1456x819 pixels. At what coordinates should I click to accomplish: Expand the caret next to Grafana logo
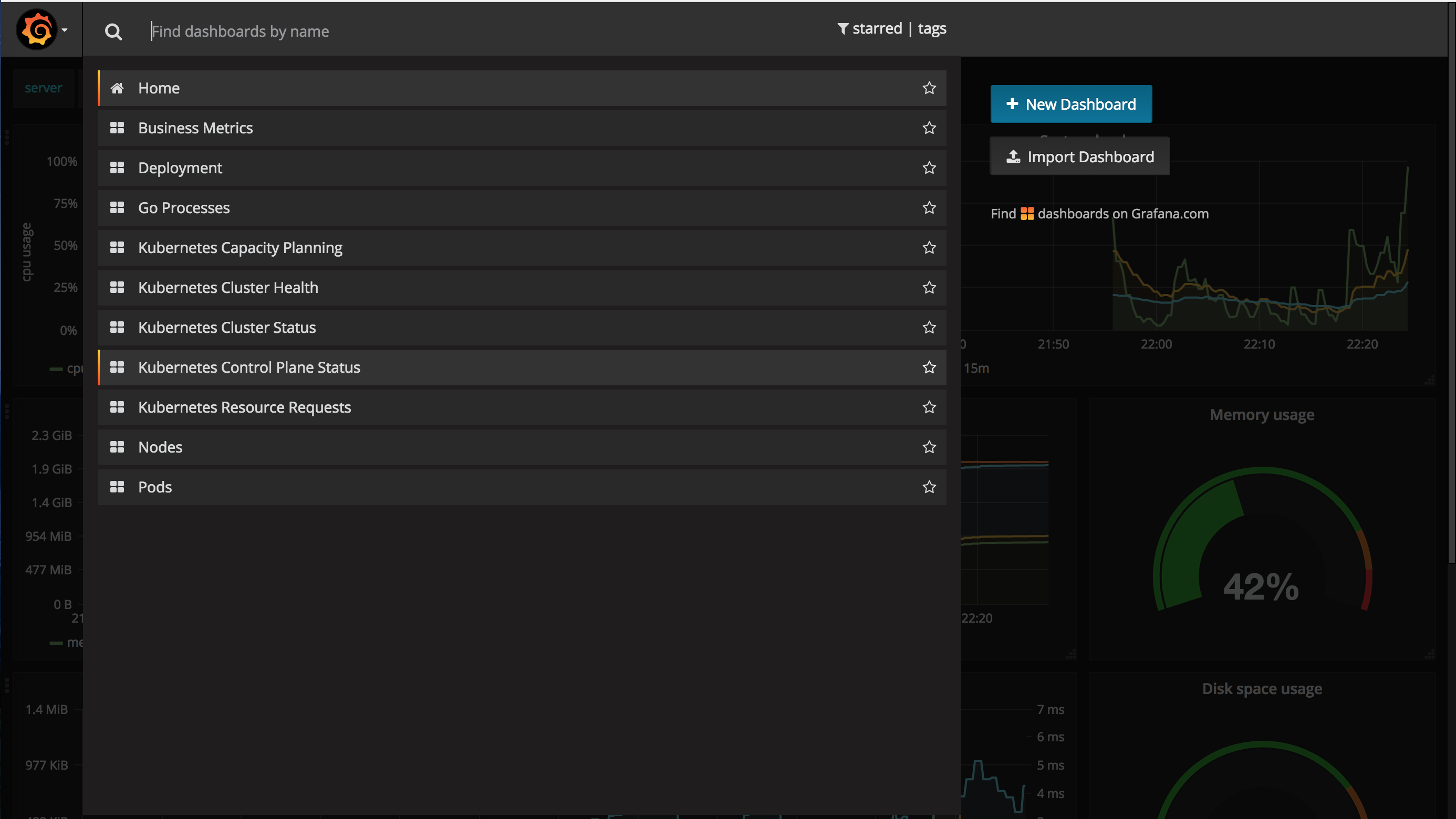[65, 30]
